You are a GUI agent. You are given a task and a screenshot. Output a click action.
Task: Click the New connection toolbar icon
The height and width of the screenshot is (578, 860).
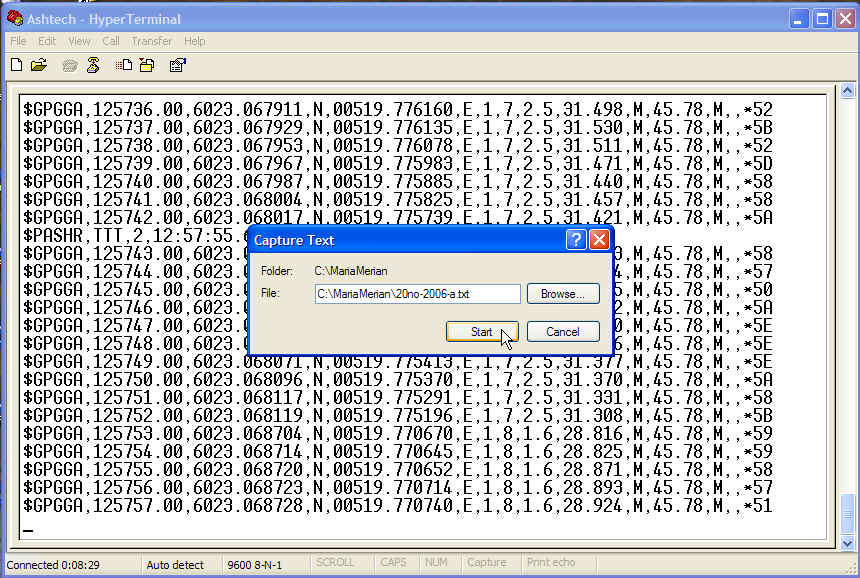pyautogui.click(x=16, y=65)
